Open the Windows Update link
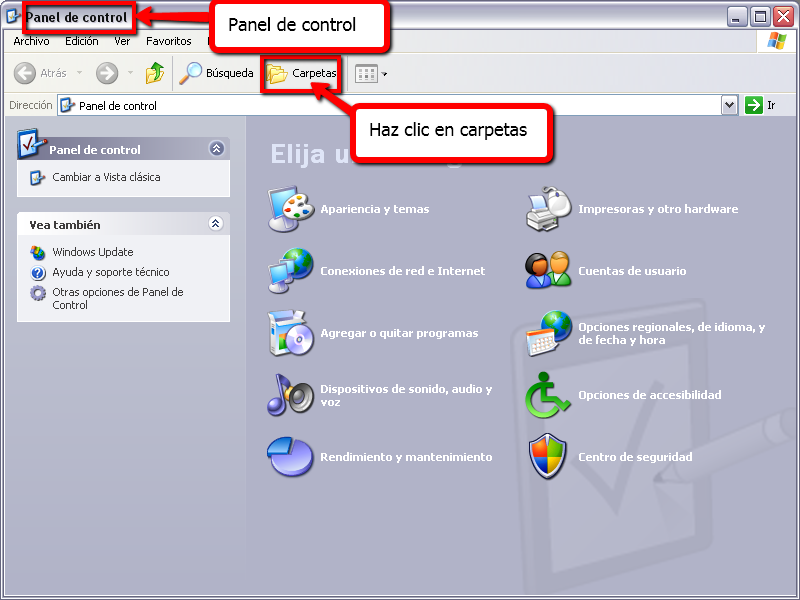 (93, 252)
